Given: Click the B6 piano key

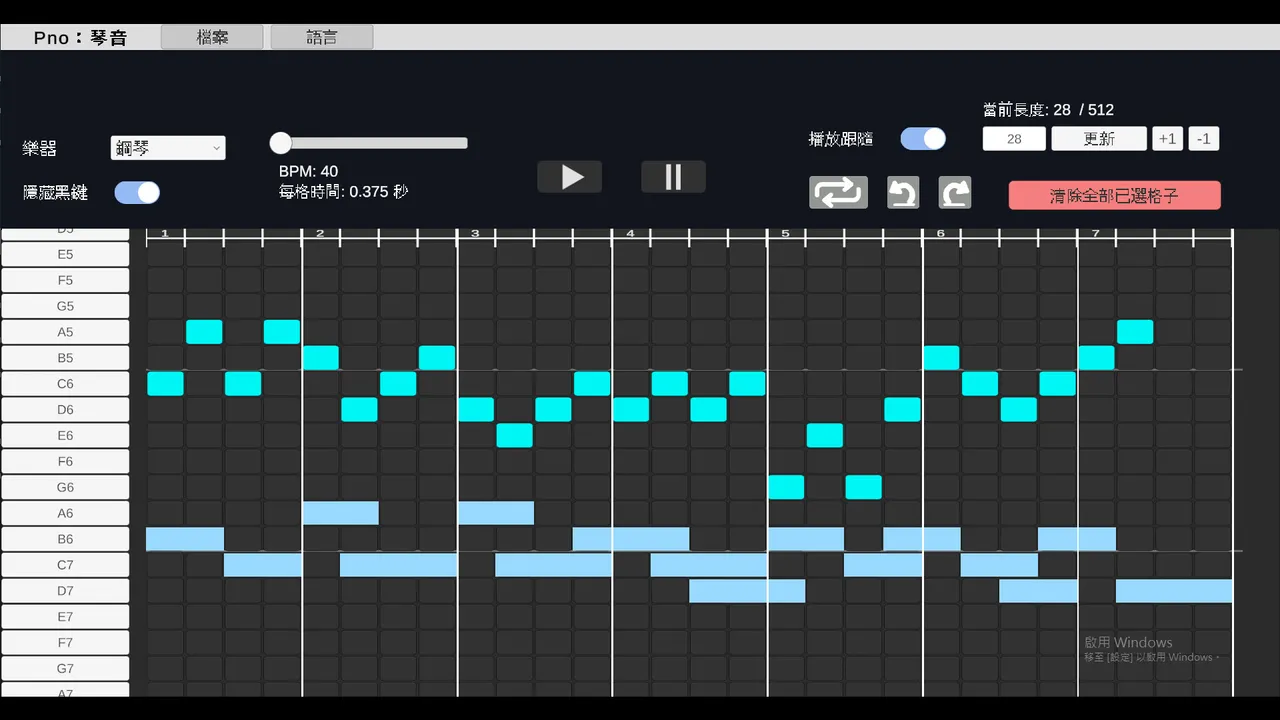Looking at the screenshot, I should point(65,539).
